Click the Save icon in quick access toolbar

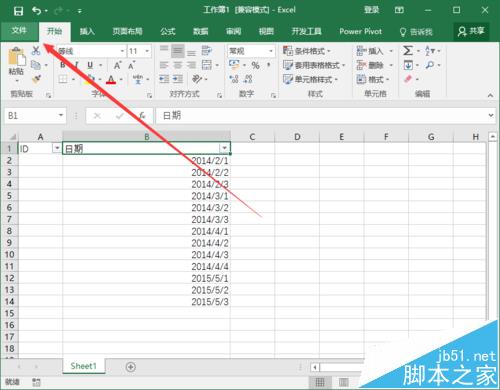(x=18, y=11)
